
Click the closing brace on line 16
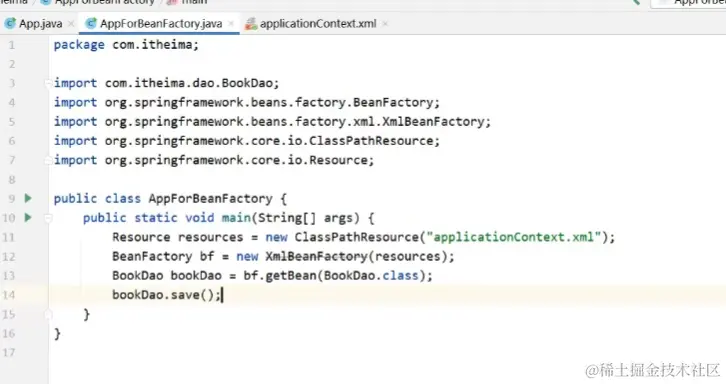57,334
